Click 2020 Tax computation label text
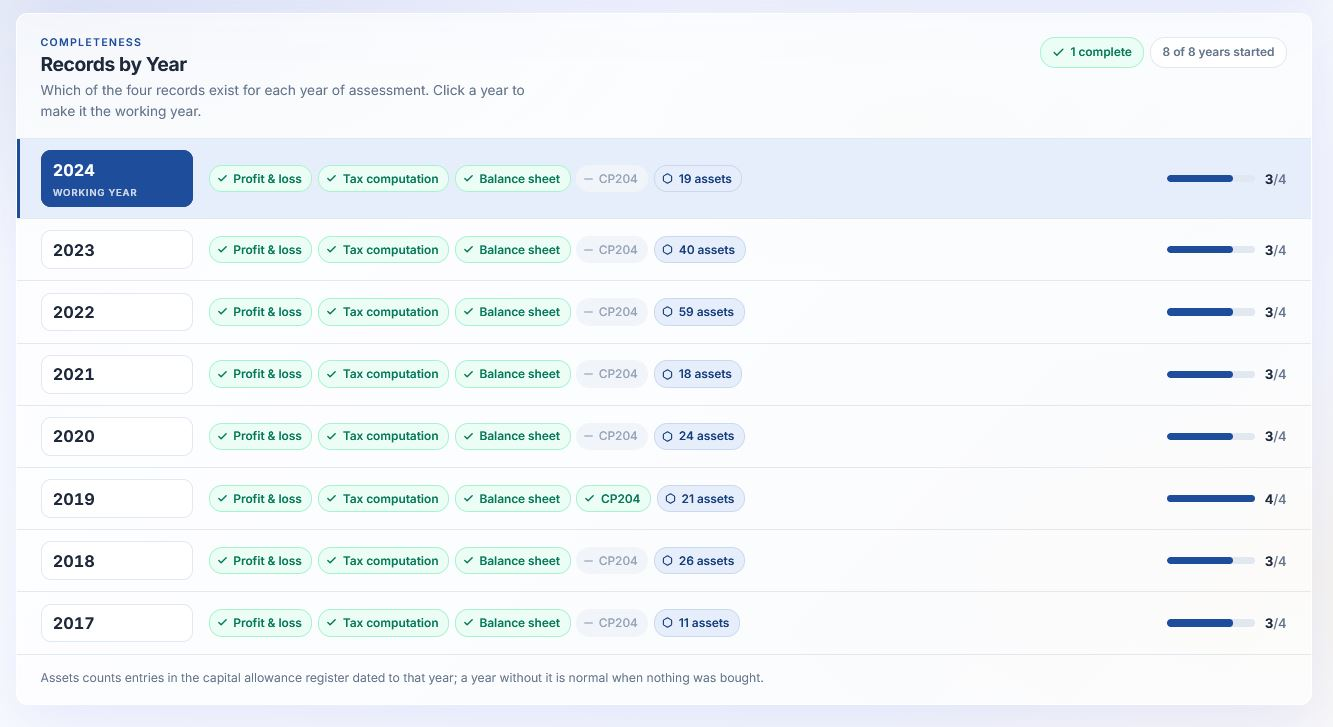Screen dimensions: 1333x727 [x=391, y=436]
